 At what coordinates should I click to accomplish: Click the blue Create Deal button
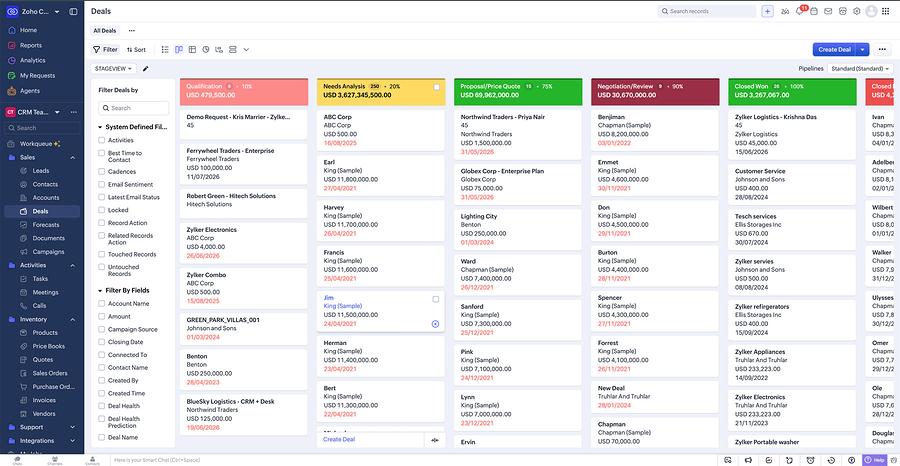point(835,49)
